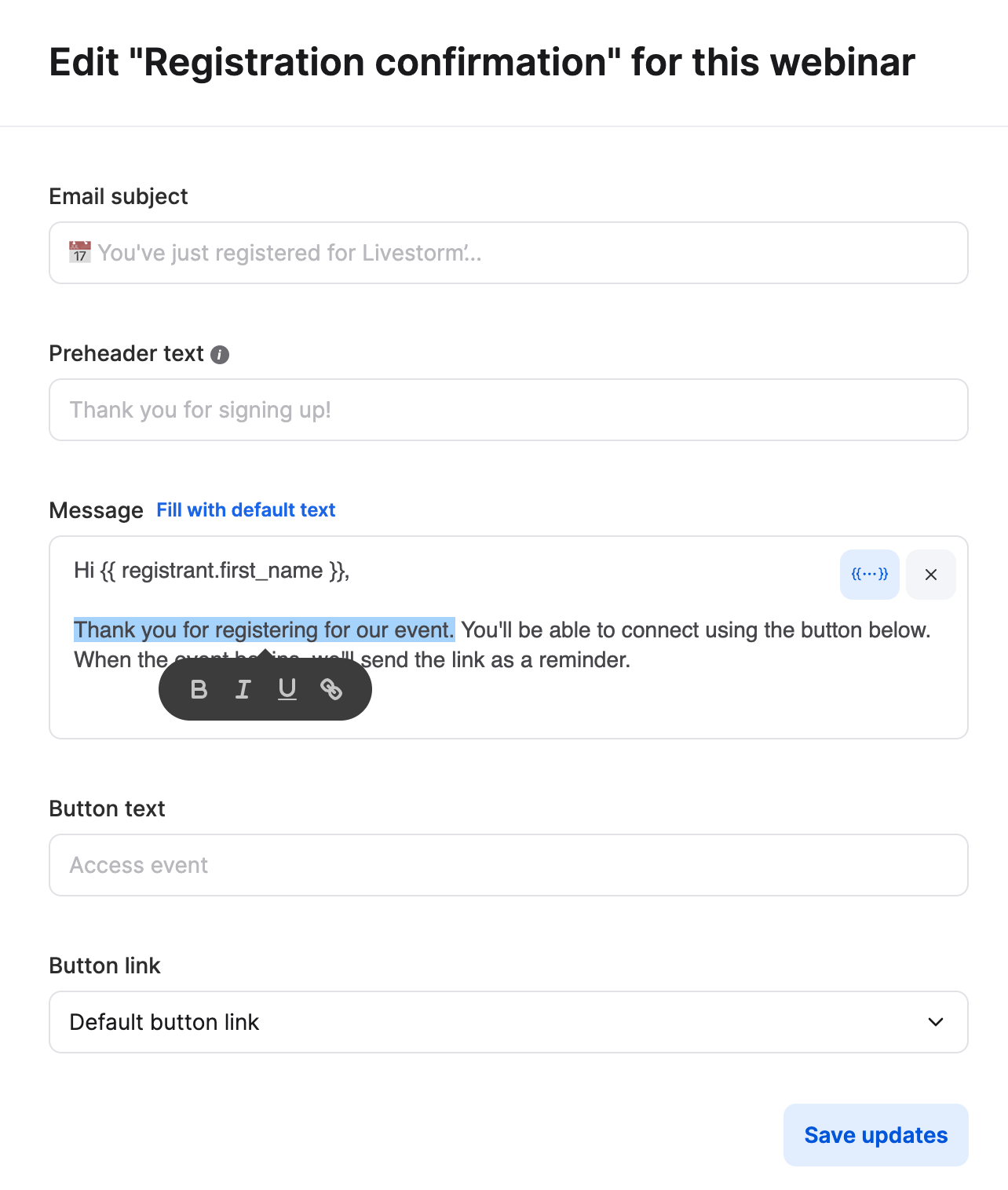
Task: Insert a hyperlink on selected text
Action: click(x=331, y=689)
